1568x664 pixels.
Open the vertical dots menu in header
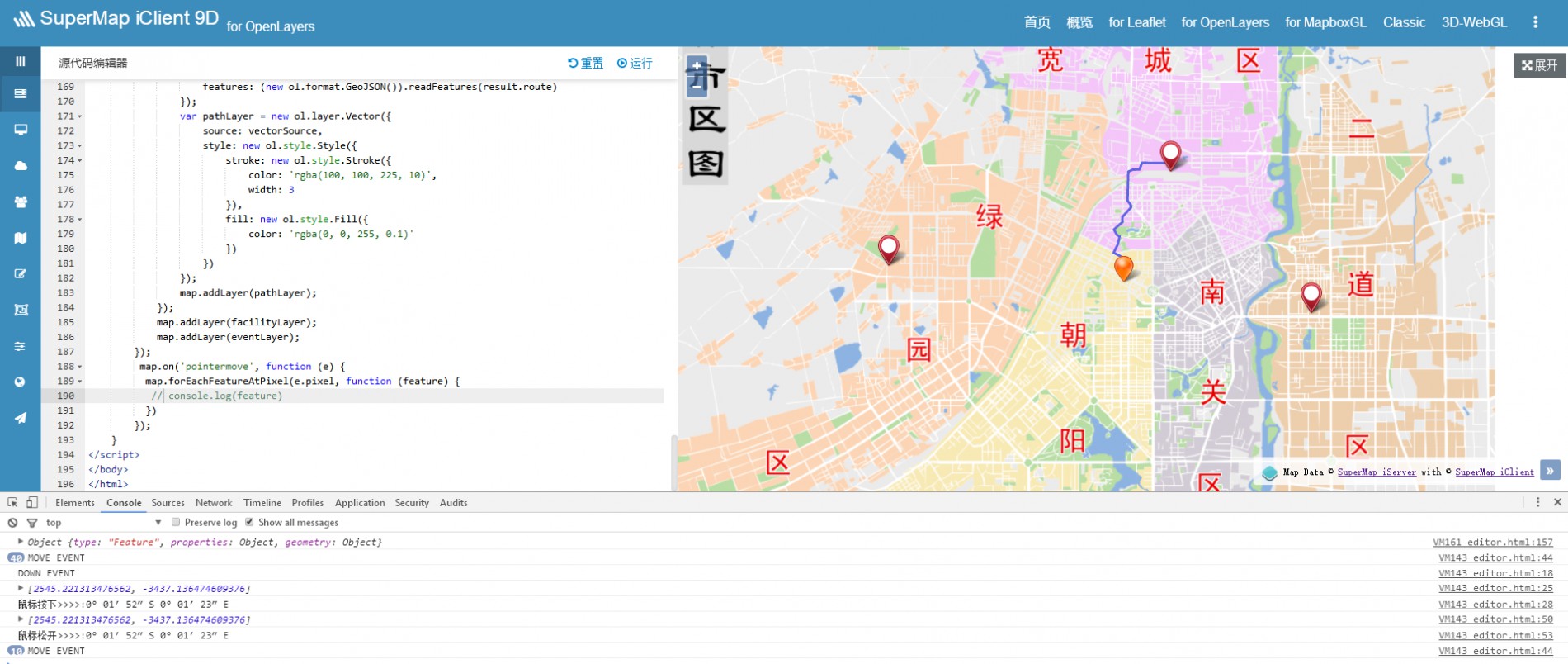click(x=1535, y=22)
